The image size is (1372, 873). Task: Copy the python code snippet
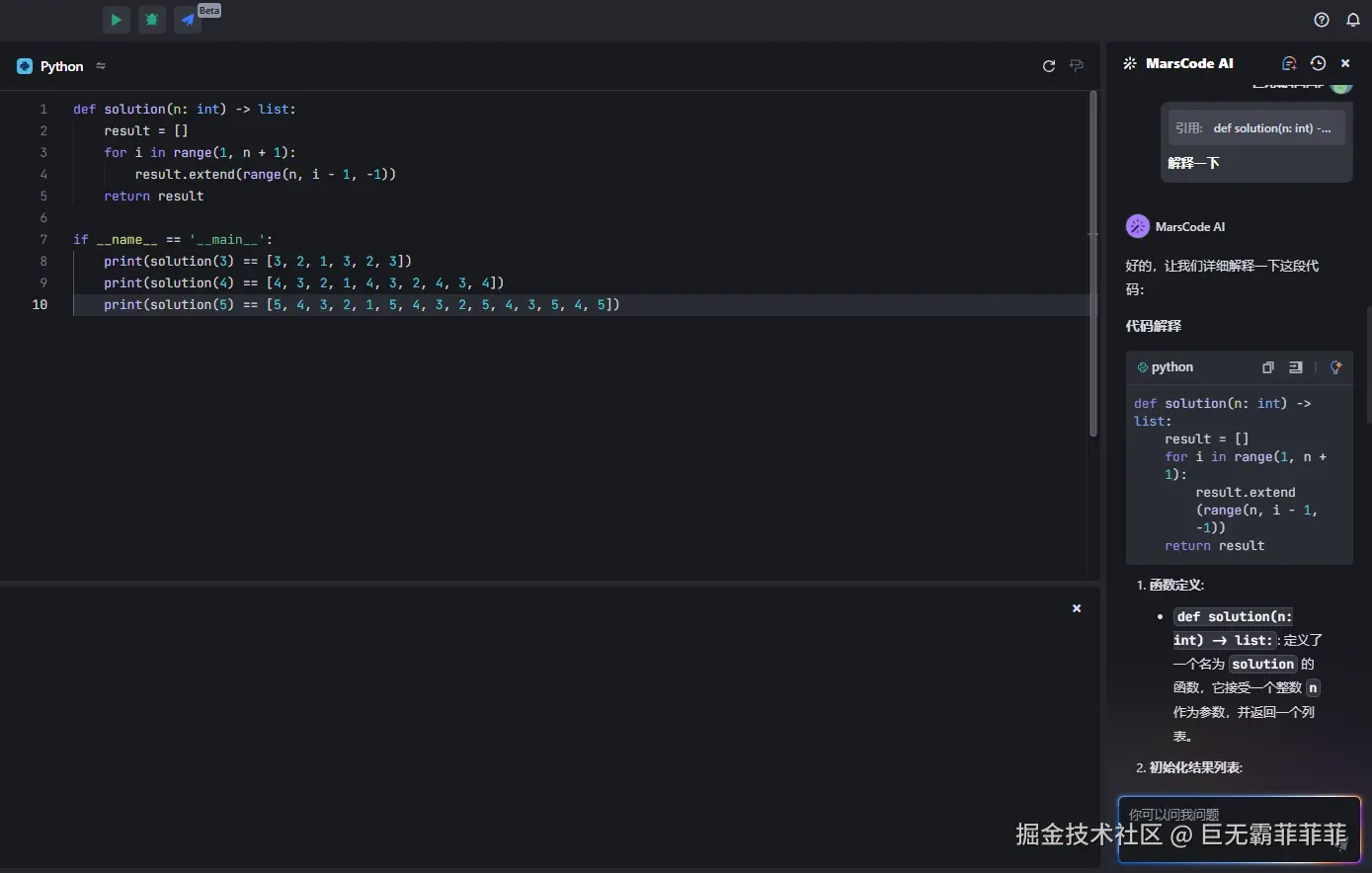coord(1267,366)
